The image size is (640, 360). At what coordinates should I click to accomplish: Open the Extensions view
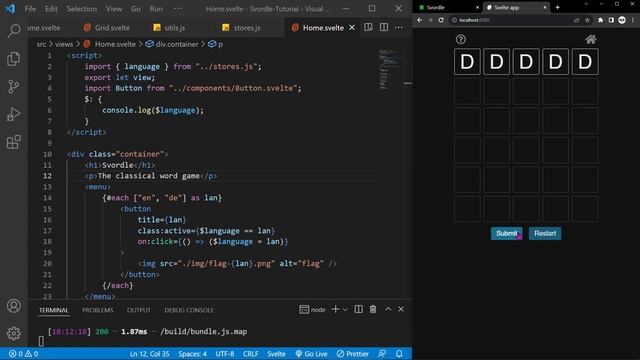tap(14, 142)
